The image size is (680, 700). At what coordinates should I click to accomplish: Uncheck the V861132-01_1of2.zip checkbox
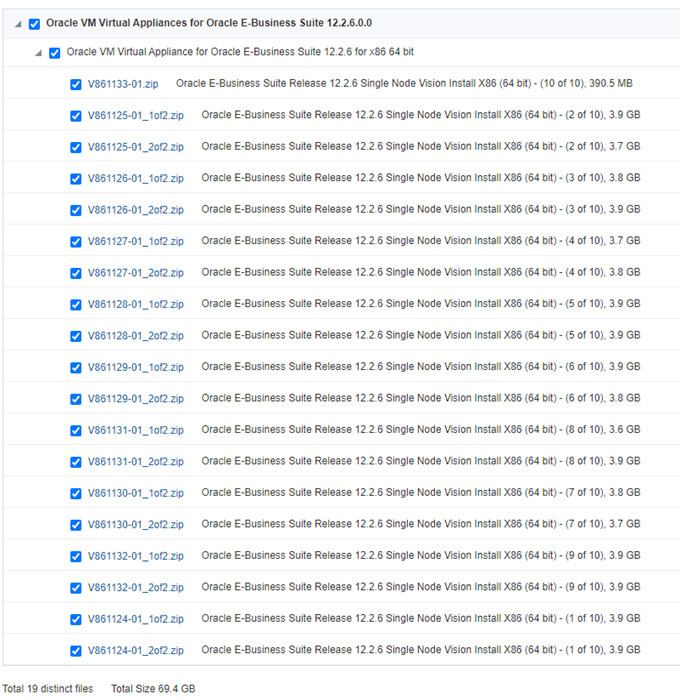tap(76, 556)
